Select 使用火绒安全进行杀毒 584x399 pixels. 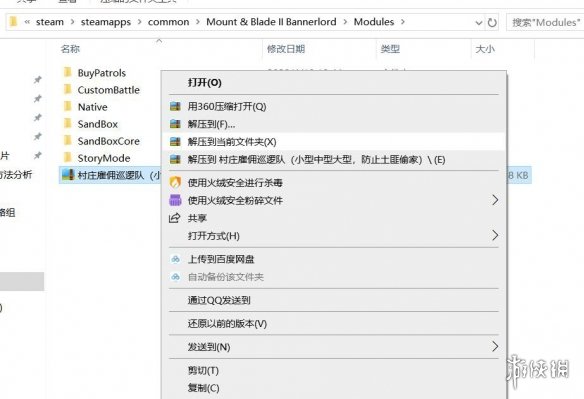pyautogui.click(x=334, y=183)
